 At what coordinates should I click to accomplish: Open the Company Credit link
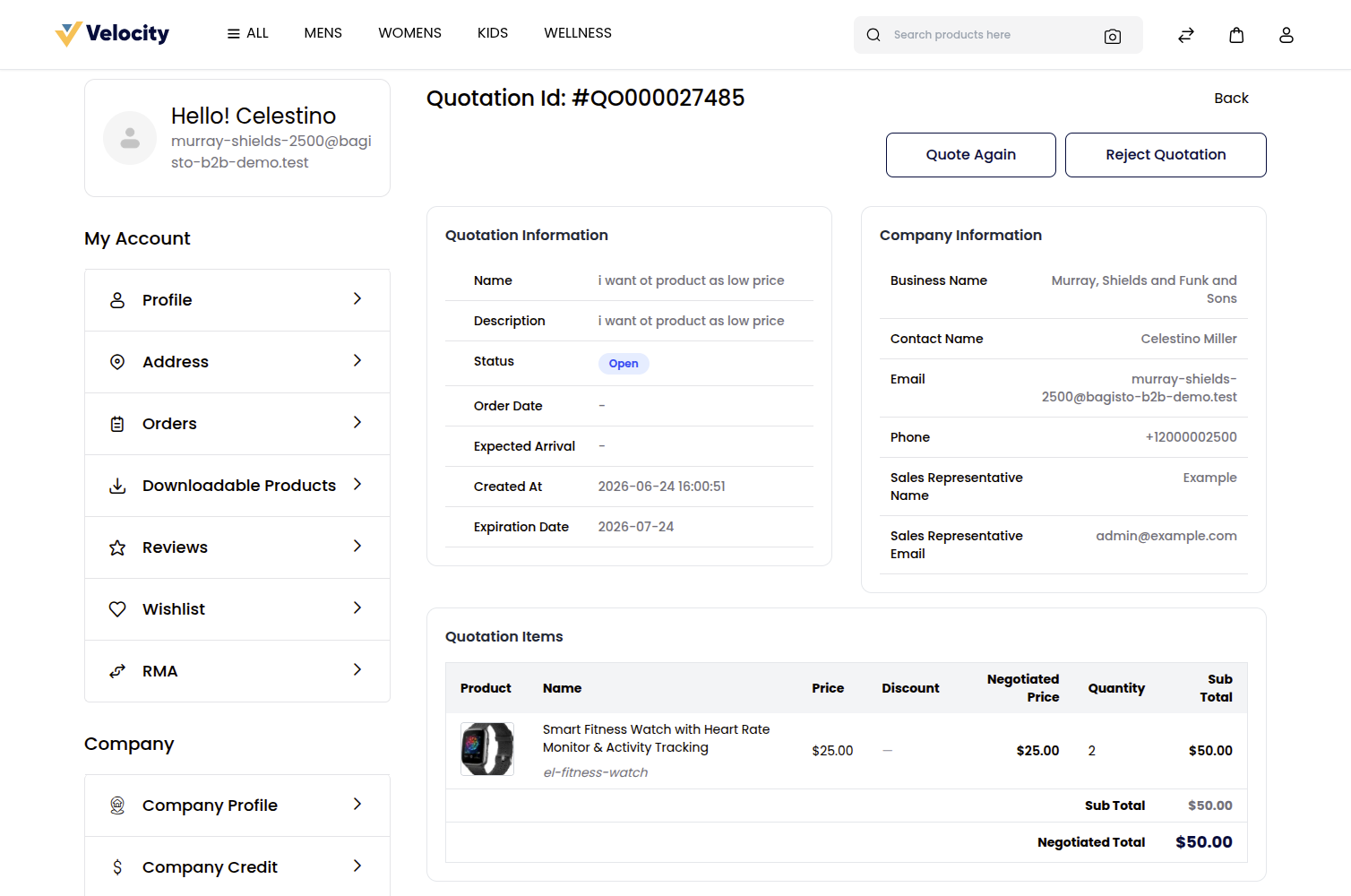(237, 866)
